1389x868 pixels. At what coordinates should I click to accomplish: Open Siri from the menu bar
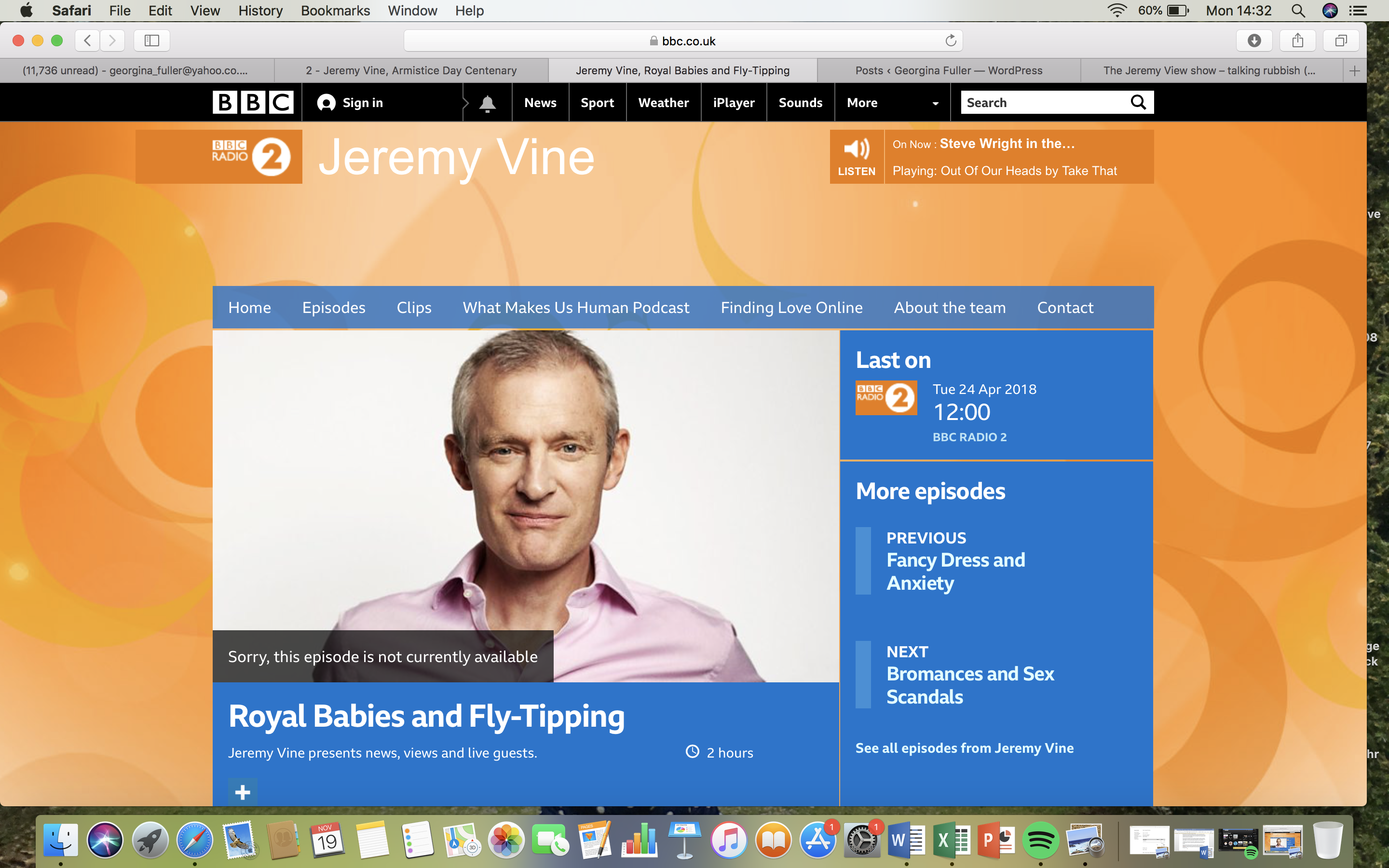pyautogui.click(x=1329, y=10)
